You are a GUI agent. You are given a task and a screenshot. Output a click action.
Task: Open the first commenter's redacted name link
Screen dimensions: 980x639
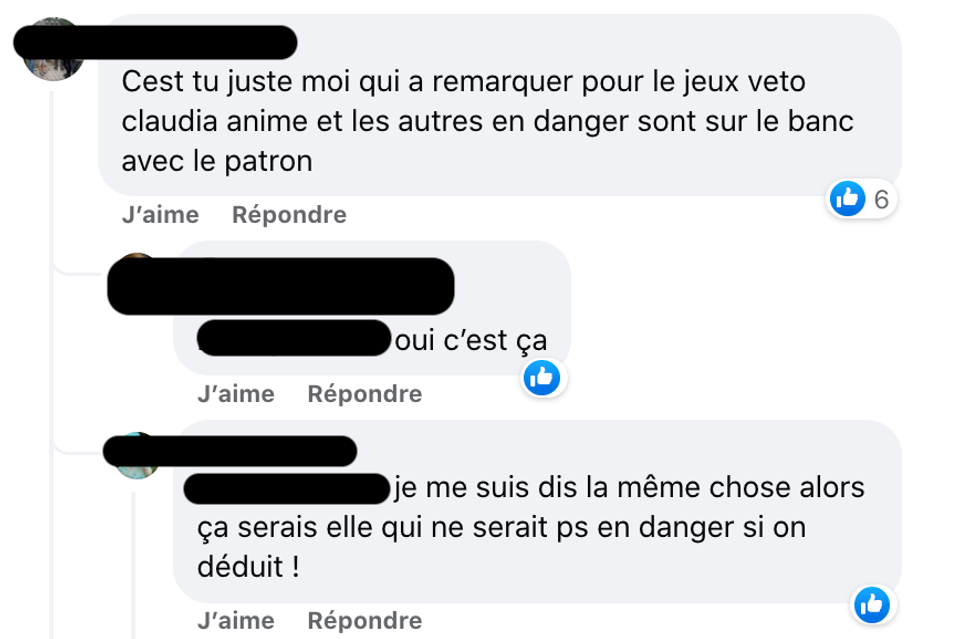click(x=155, y=43)
